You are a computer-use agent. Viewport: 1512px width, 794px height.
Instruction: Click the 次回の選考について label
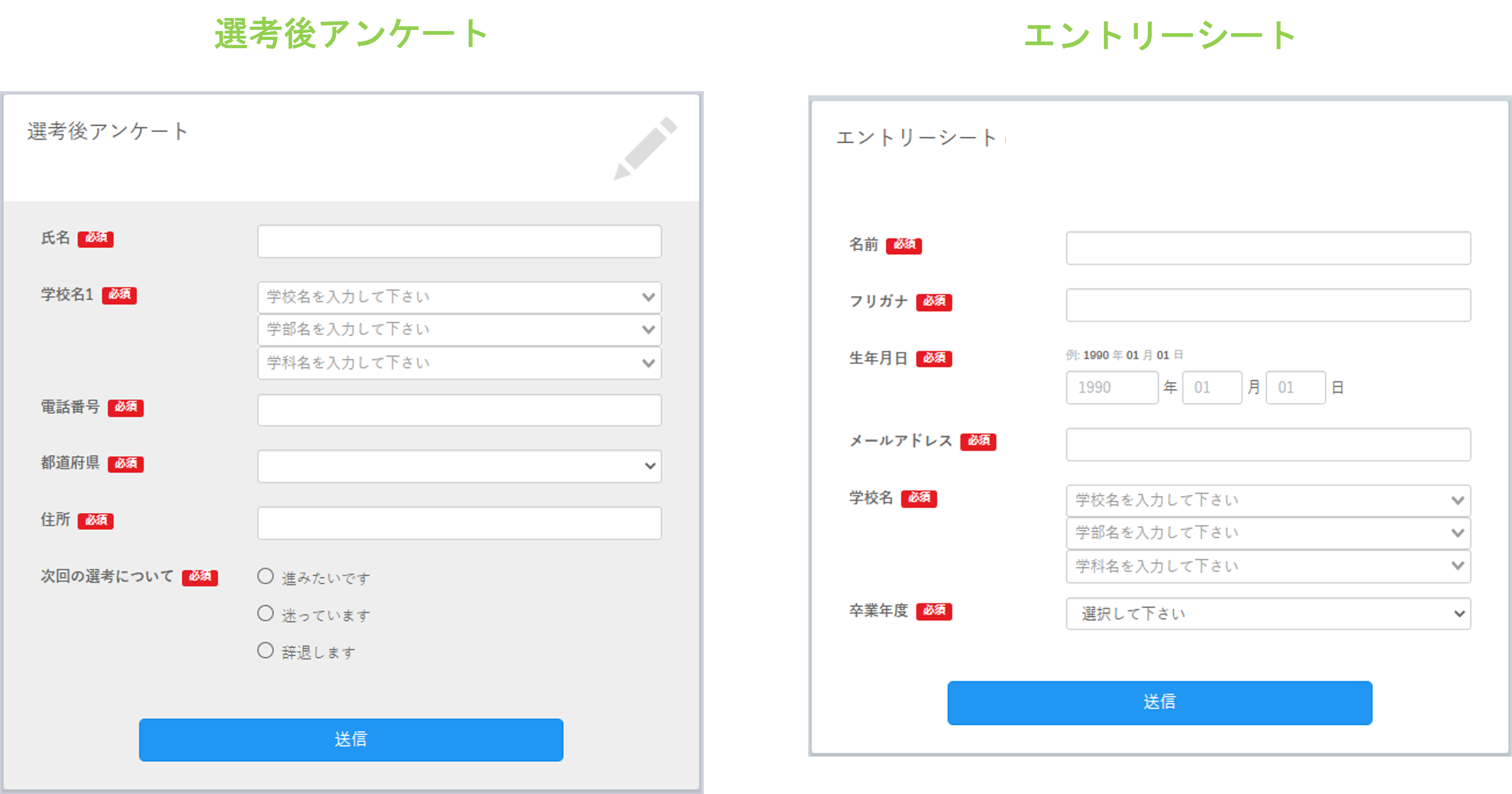(x=107, y=576)
